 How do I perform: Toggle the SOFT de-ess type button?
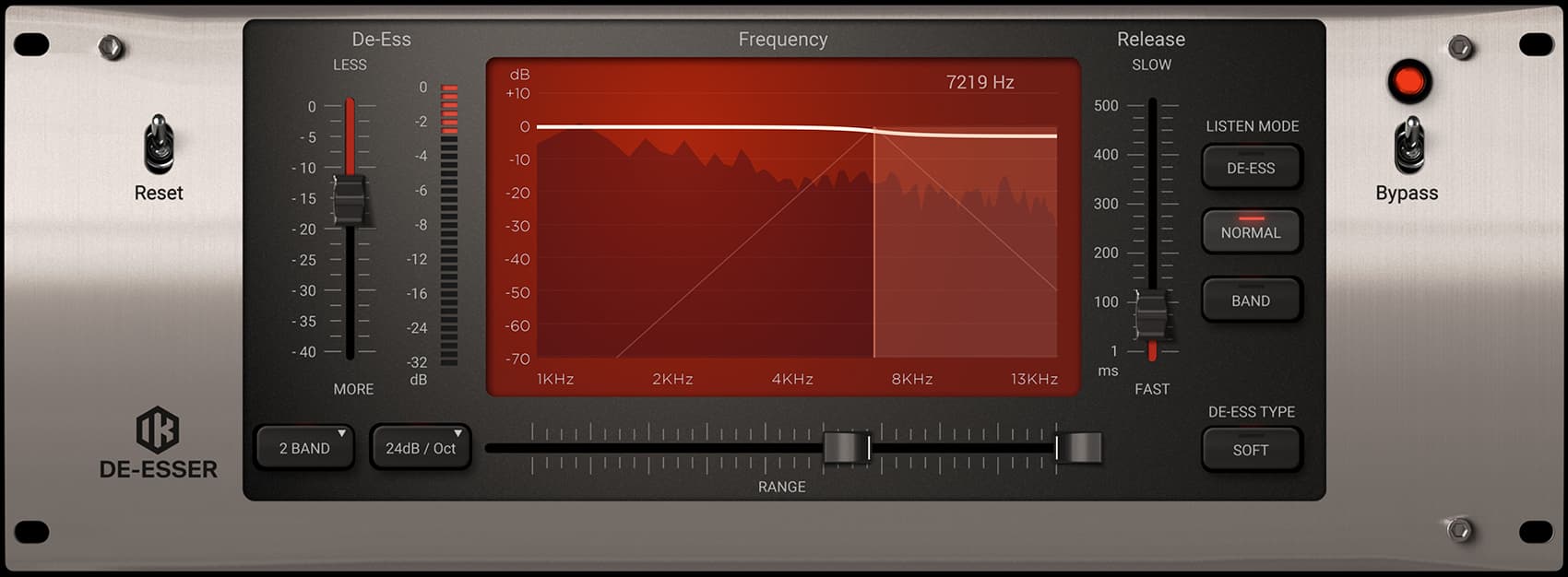pos(1251,450)
